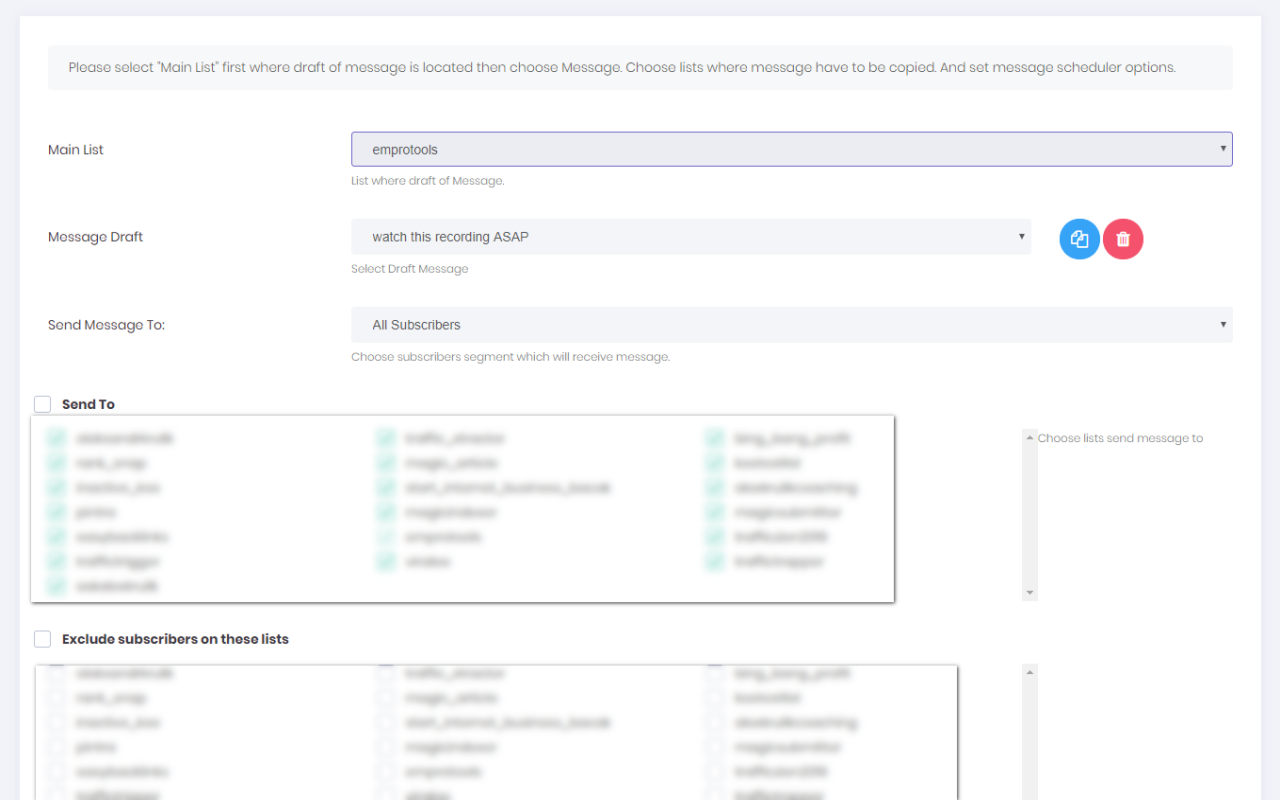Click the 'List where draft of Message.' hint
Viewport: 1280px width, 800px height.
tap(428, 181)
